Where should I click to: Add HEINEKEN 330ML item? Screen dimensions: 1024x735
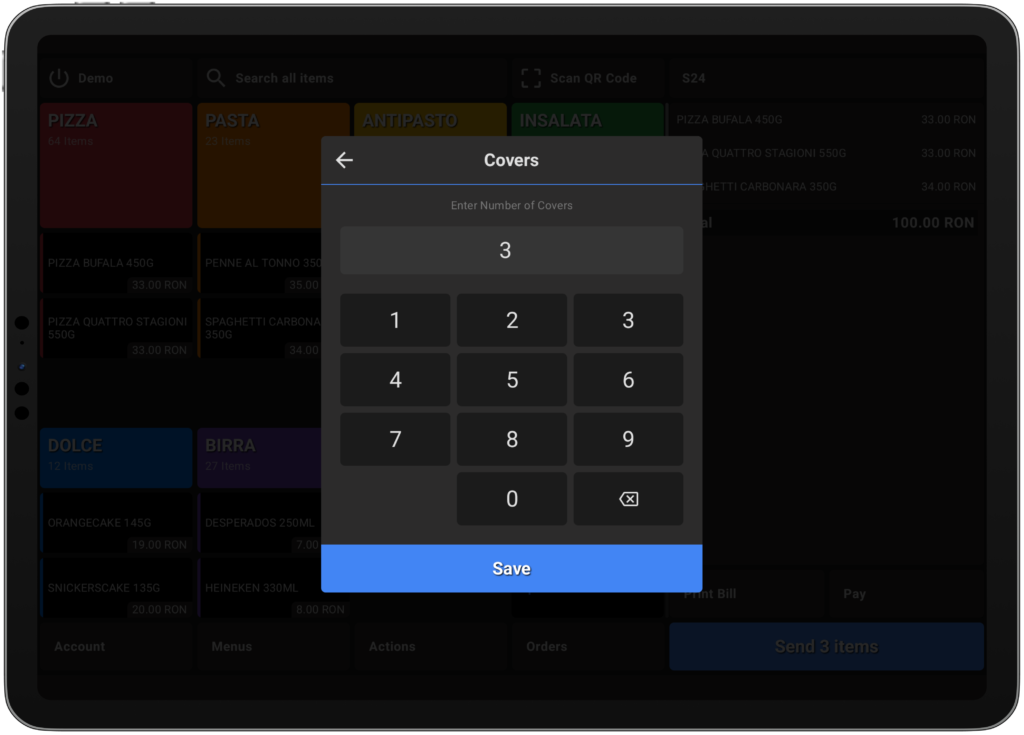coord(274,588)
